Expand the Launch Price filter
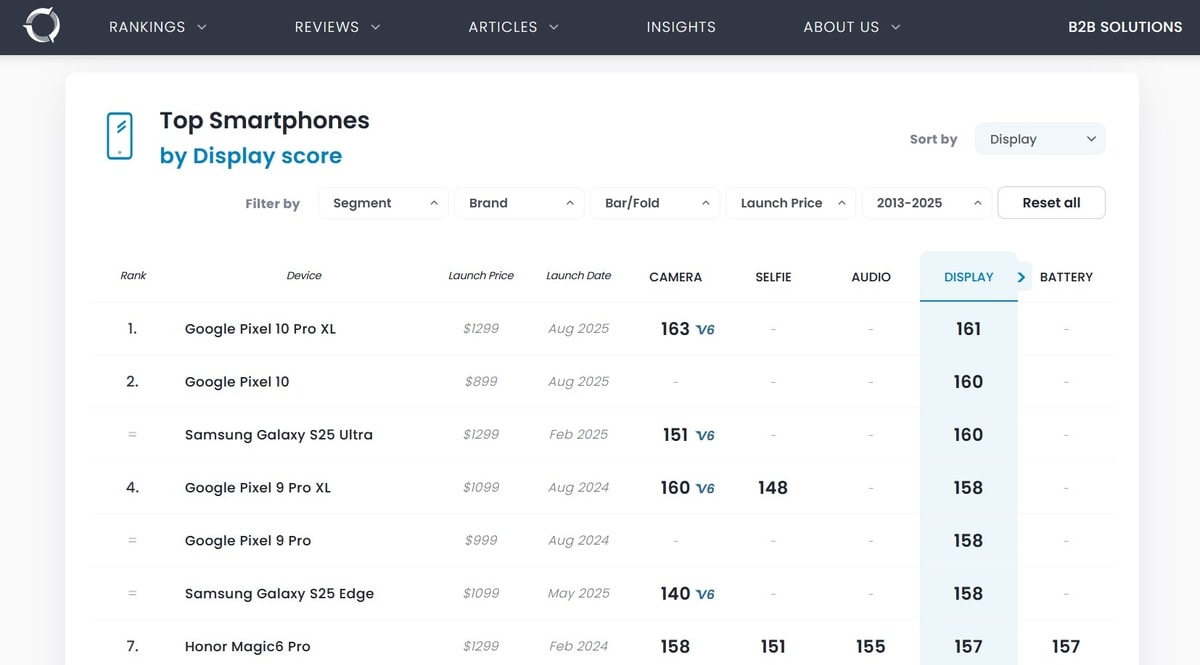 791,203
